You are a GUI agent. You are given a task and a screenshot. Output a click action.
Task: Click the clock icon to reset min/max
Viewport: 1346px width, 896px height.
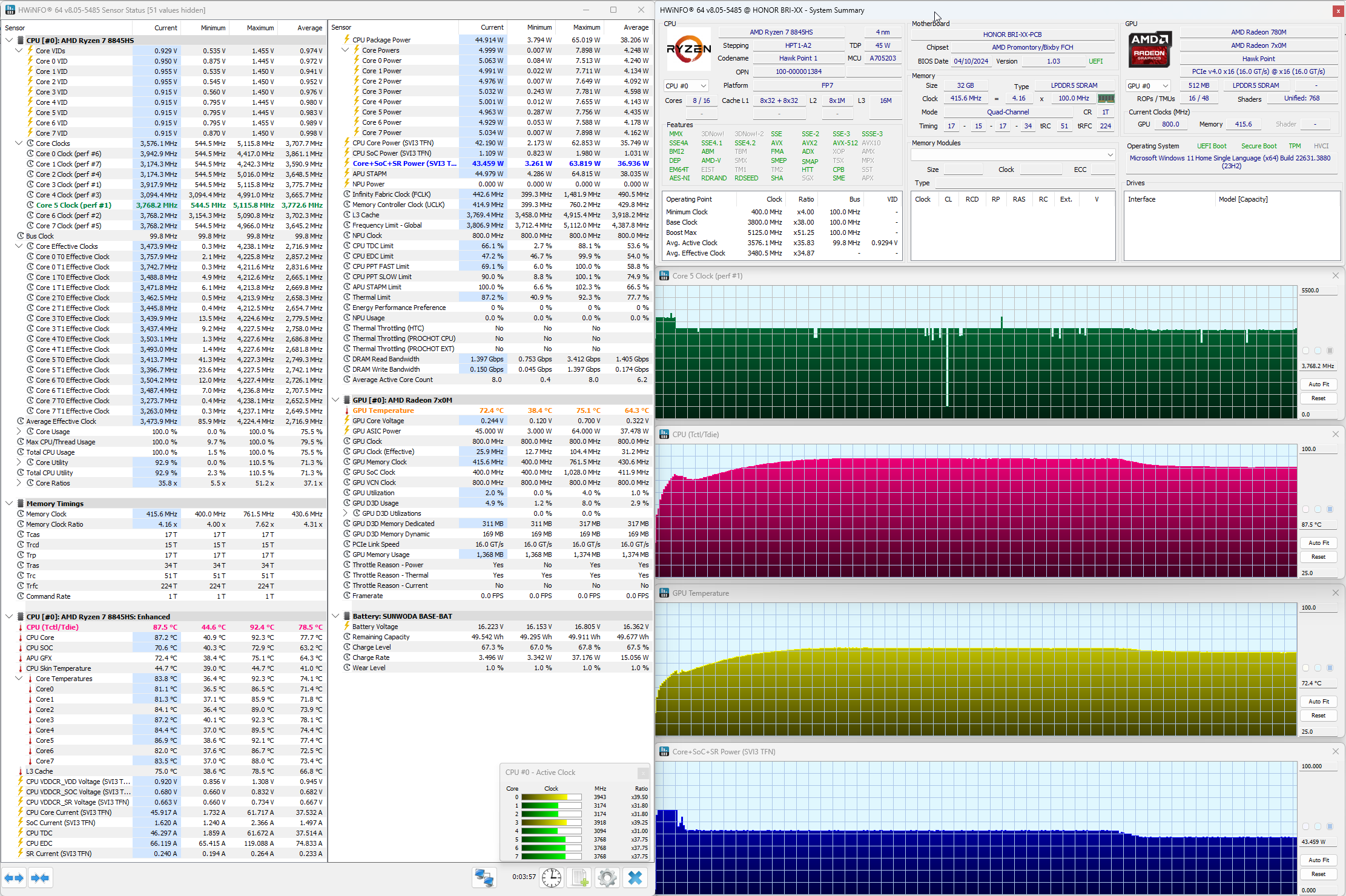551,877
